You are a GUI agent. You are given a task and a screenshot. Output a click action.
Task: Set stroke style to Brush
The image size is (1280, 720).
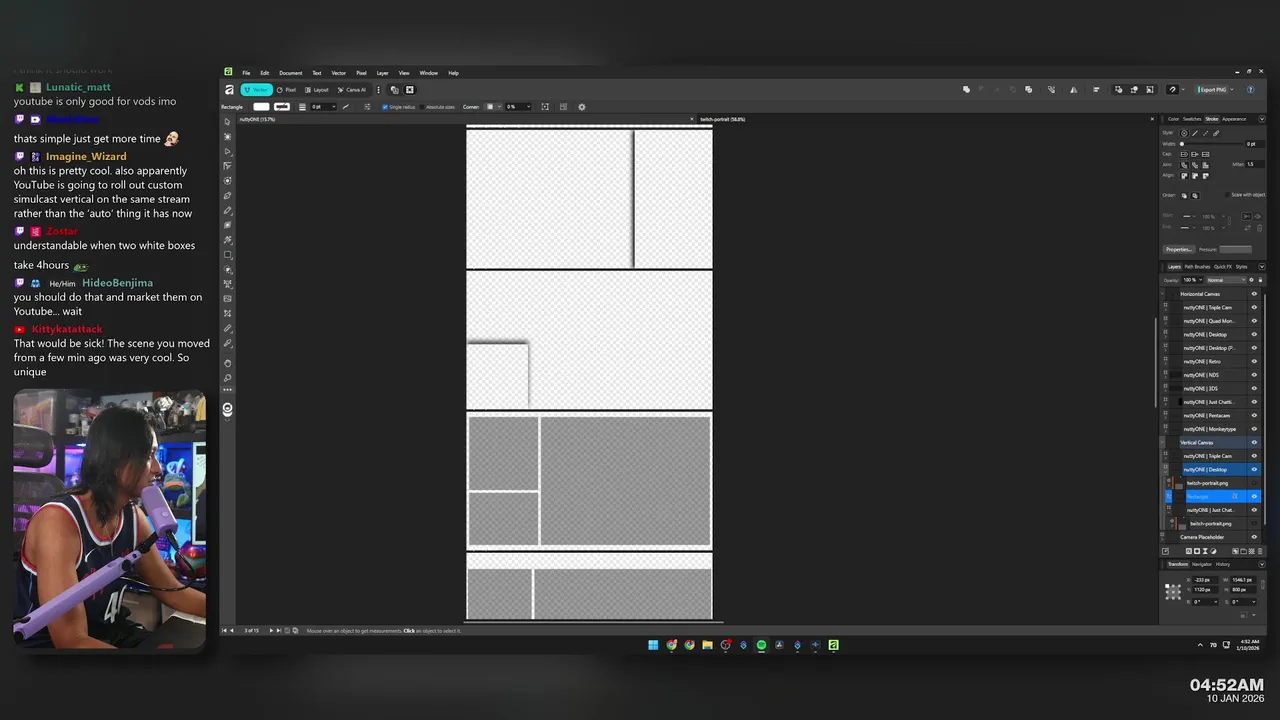tap(1216, 133)
